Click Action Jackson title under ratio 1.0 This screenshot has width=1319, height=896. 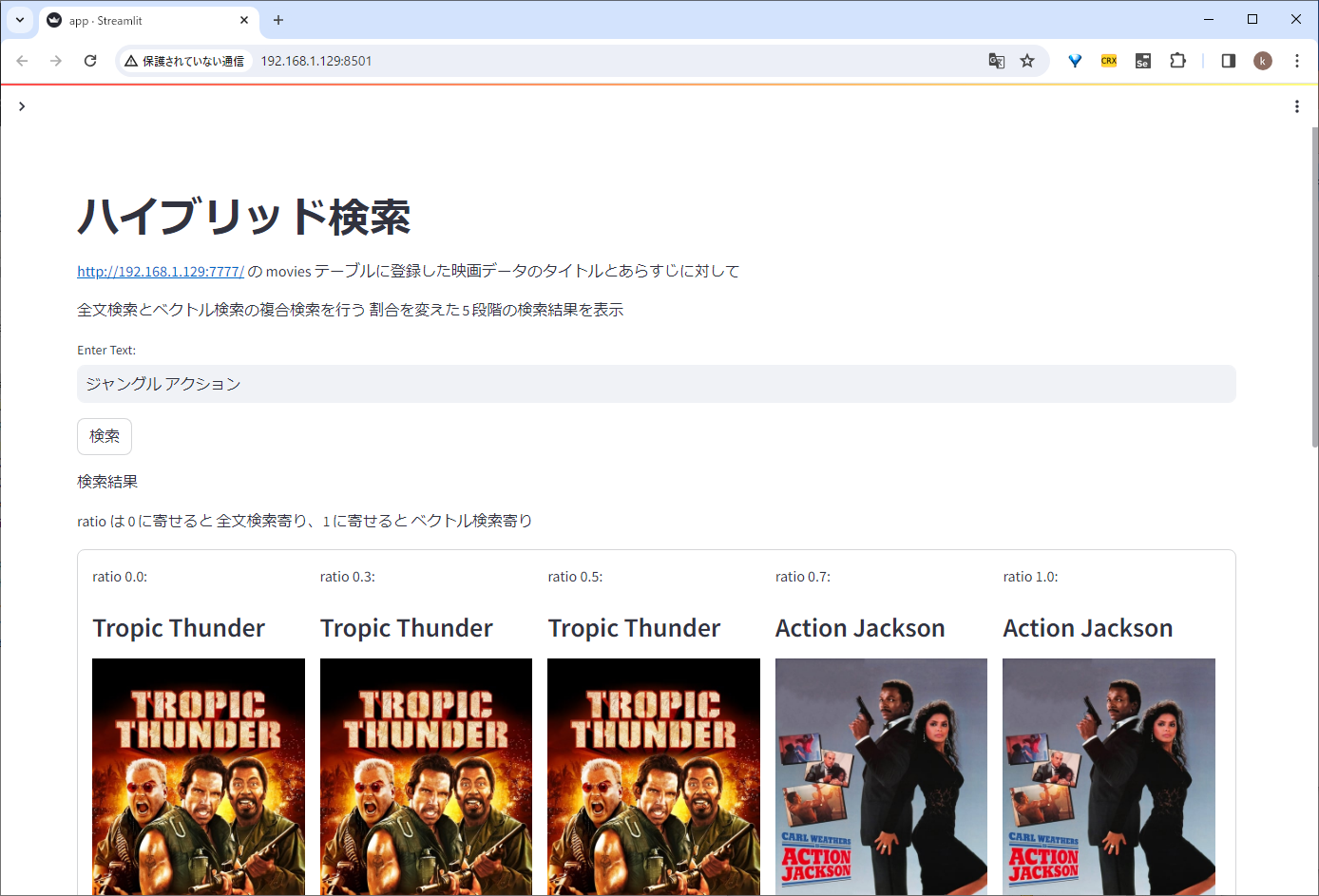[x=1088, y=629]
